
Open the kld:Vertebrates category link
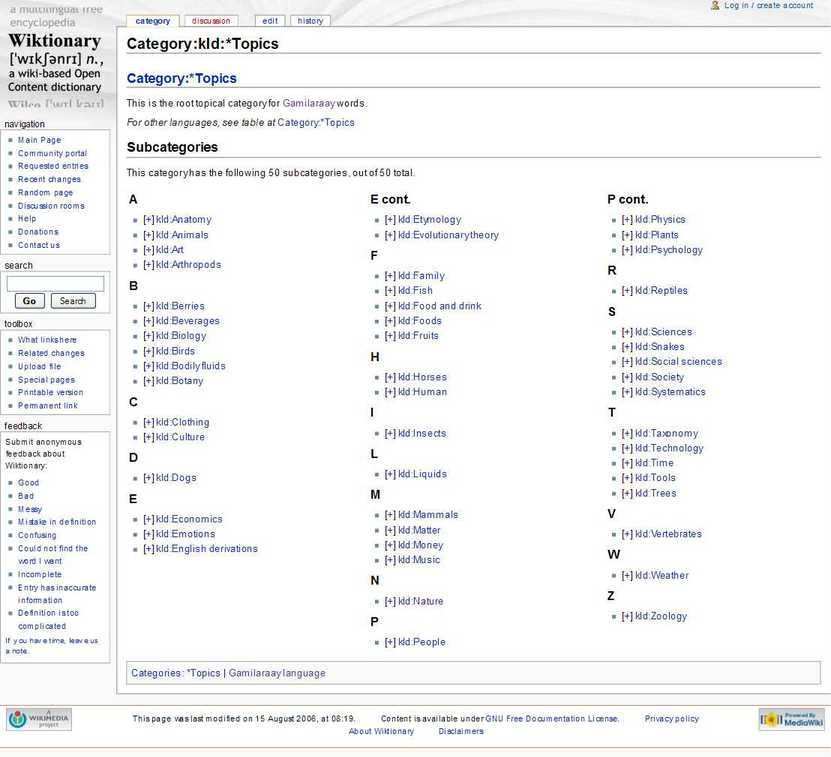click(668, 534)
